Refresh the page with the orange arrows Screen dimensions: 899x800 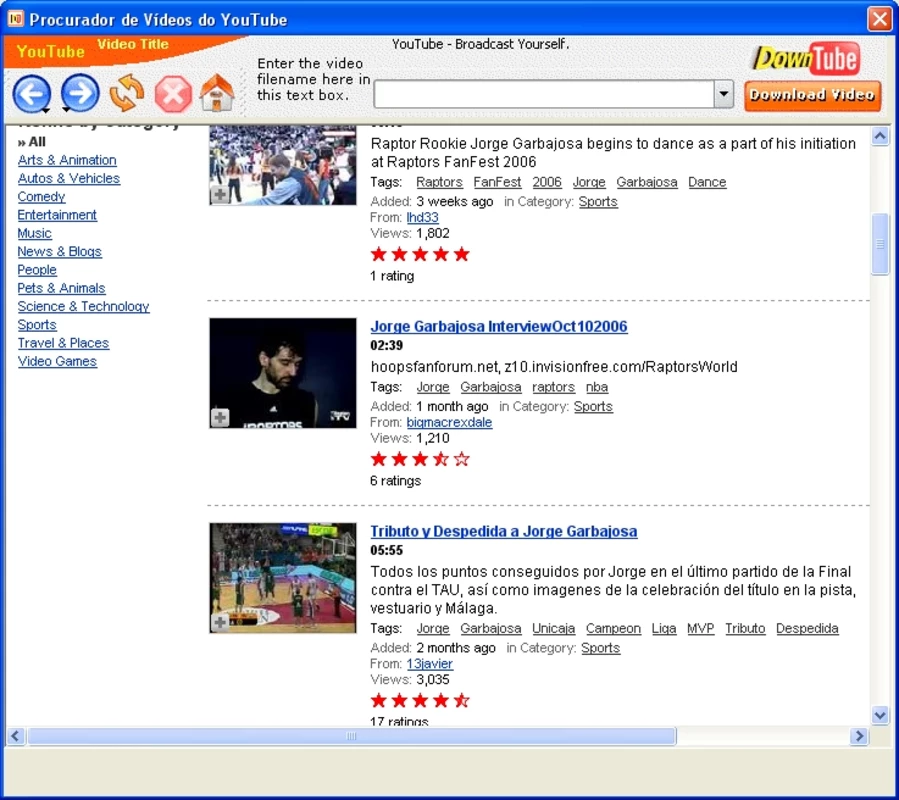(127, 93)
